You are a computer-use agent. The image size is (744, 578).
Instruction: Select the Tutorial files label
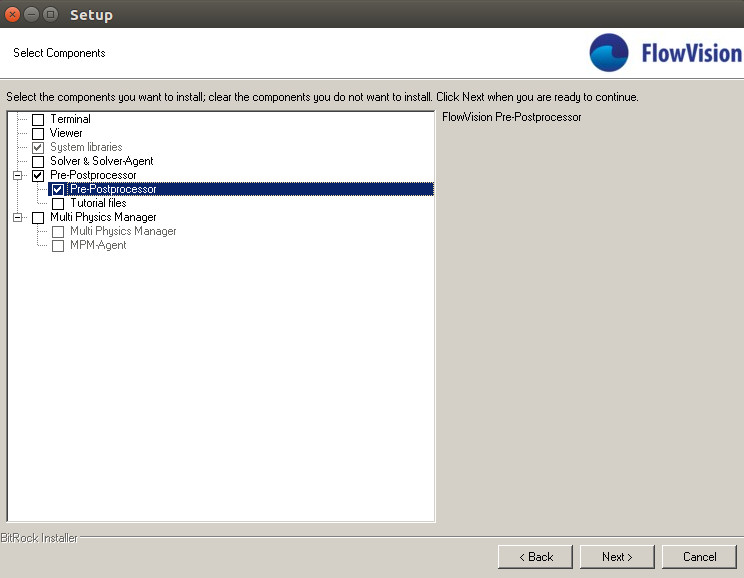[x=98, y=203]
